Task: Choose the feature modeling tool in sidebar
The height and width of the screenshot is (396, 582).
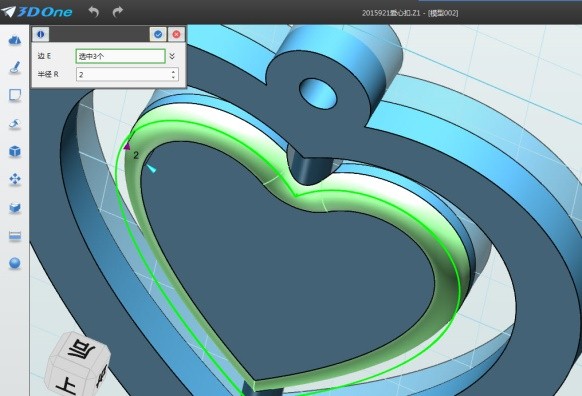Action: 15,124
